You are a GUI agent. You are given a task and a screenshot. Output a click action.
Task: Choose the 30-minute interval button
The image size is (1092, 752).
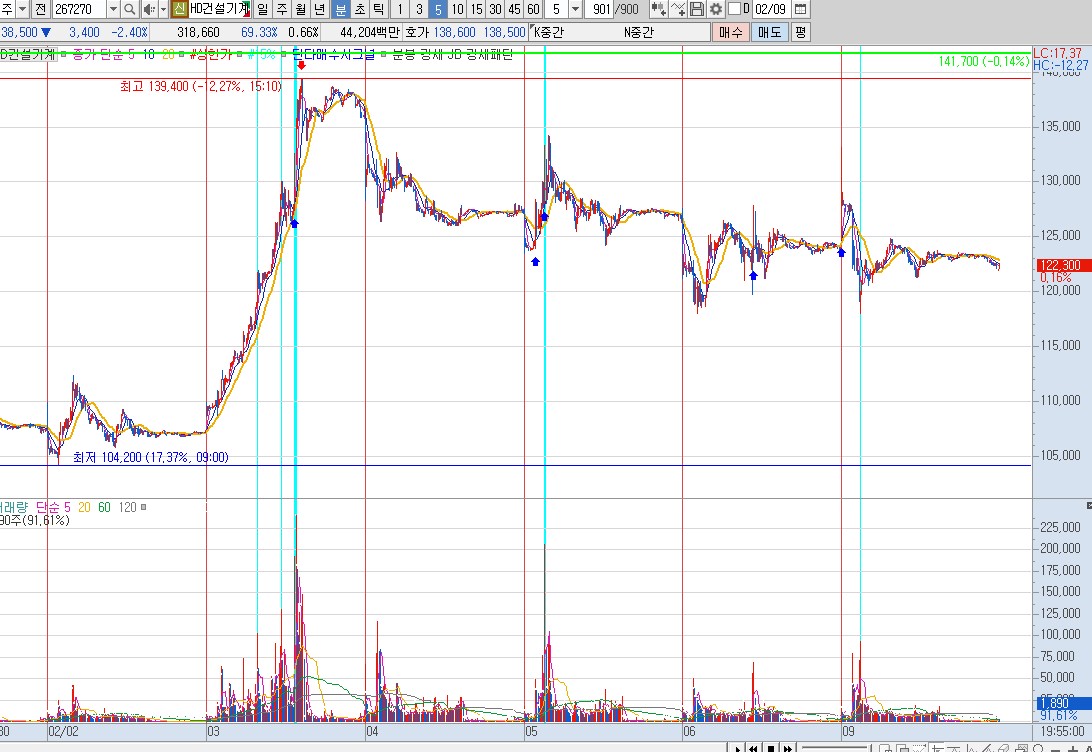(495, 9)
